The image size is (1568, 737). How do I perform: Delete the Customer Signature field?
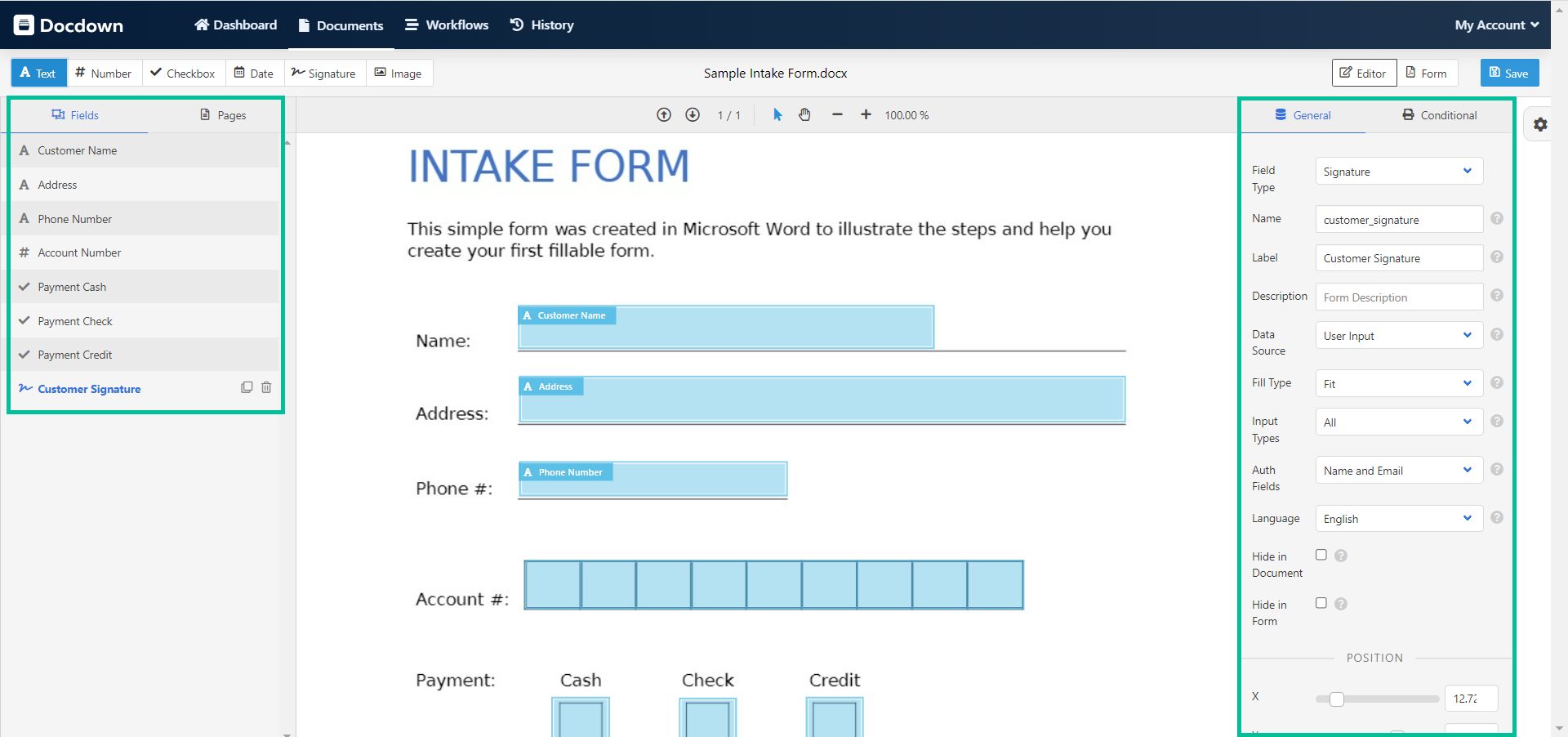(x=266, y=387)
